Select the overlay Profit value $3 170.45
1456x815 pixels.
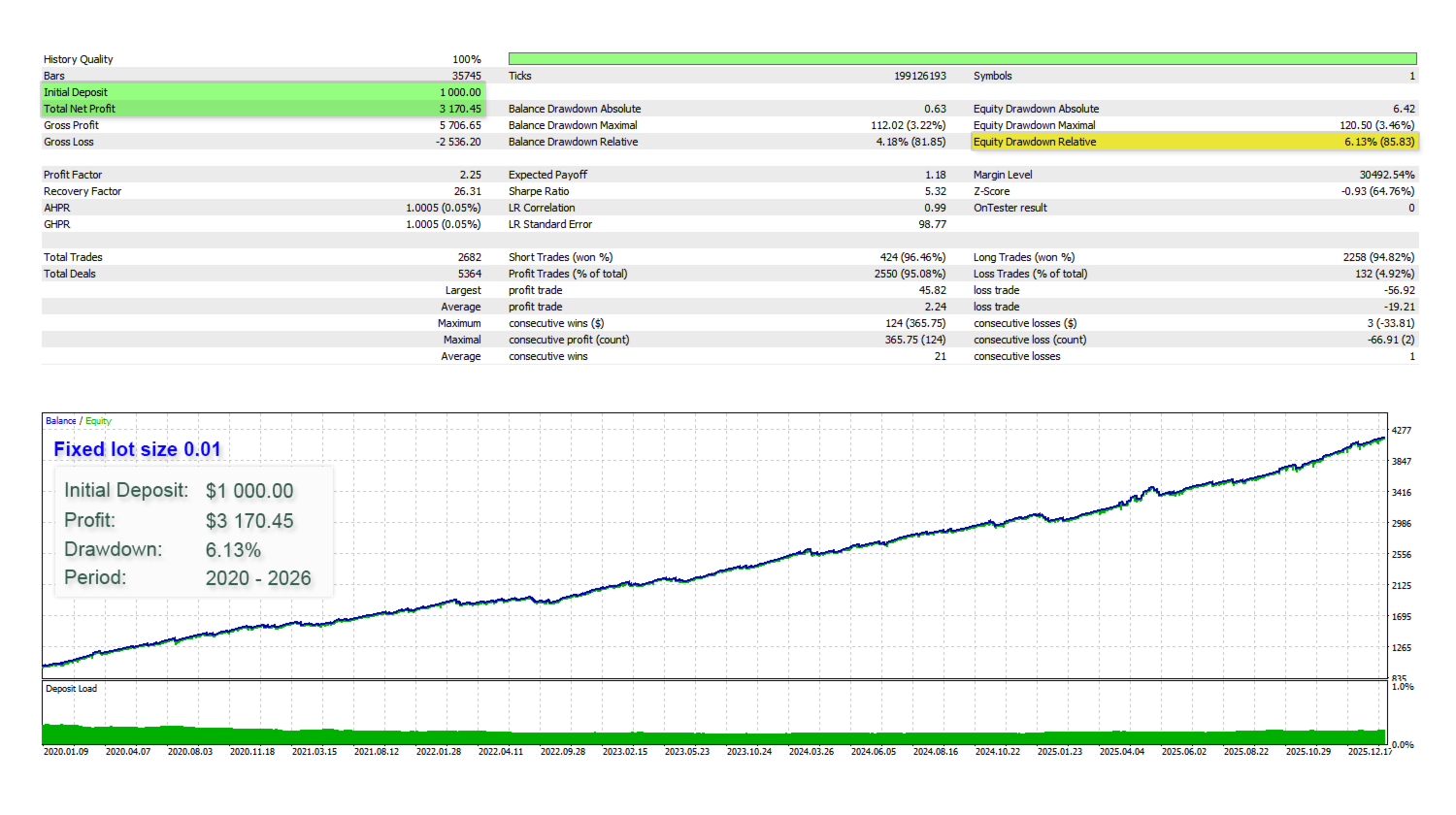pos(249,521)
